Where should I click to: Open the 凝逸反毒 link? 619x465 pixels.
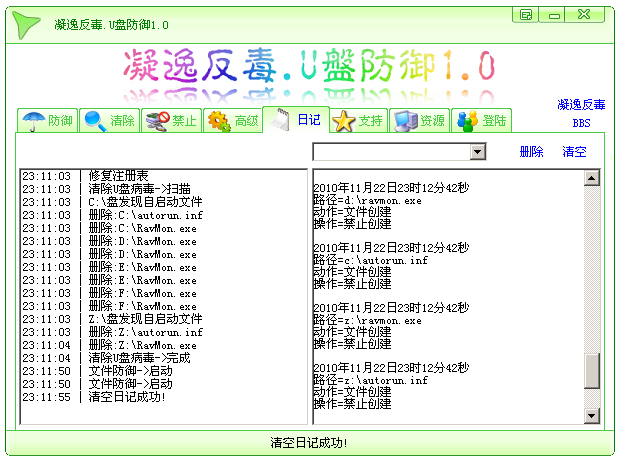[581, 105]
